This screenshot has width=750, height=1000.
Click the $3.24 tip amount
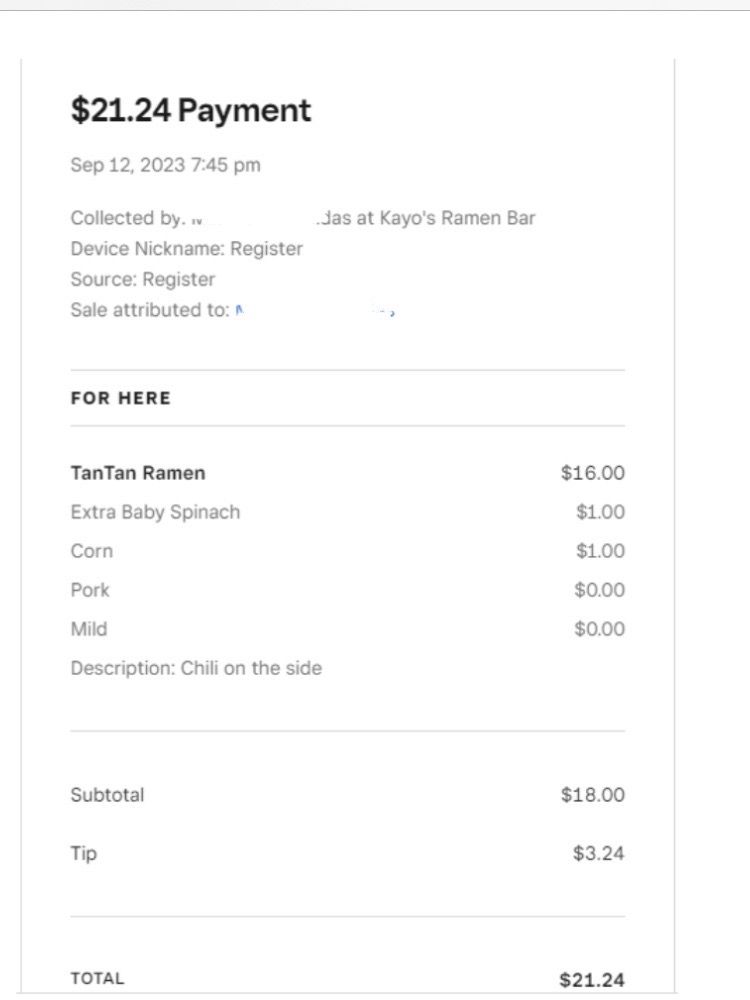(x=598, y=854)
